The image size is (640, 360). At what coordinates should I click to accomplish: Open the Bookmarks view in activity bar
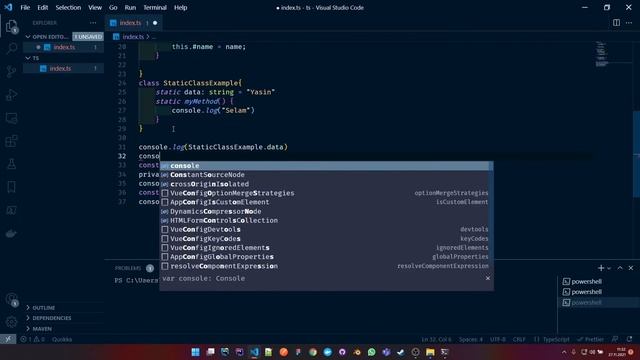11,187
